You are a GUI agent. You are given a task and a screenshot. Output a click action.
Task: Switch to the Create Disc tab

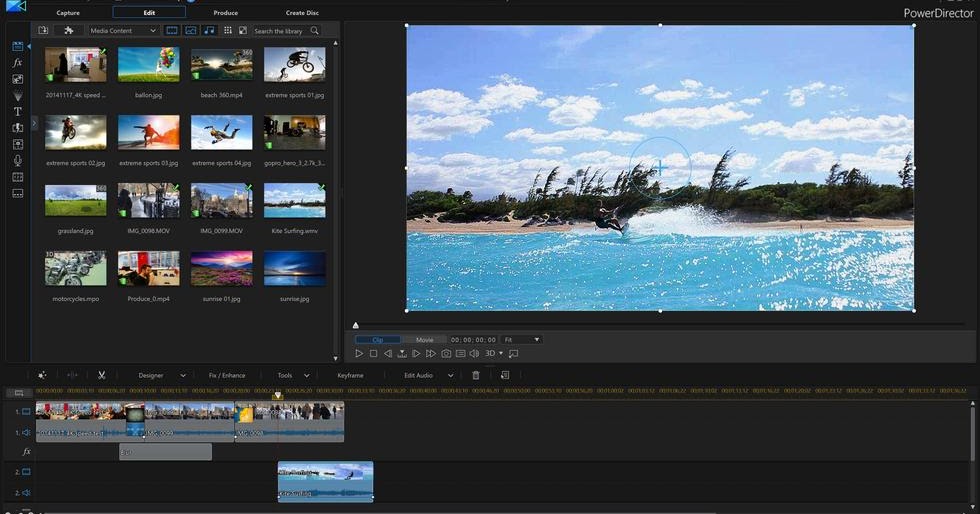click(x=302, y=13)
